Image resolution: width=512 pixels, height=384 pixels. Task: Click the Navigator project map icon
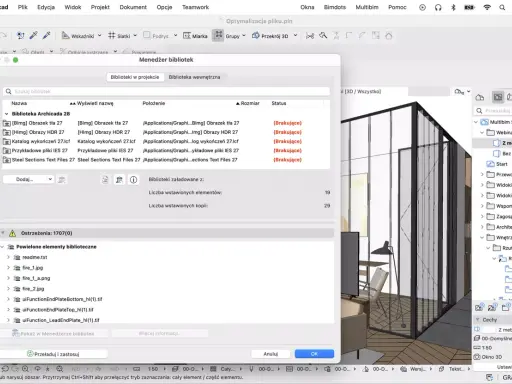[x=480, y=97]
